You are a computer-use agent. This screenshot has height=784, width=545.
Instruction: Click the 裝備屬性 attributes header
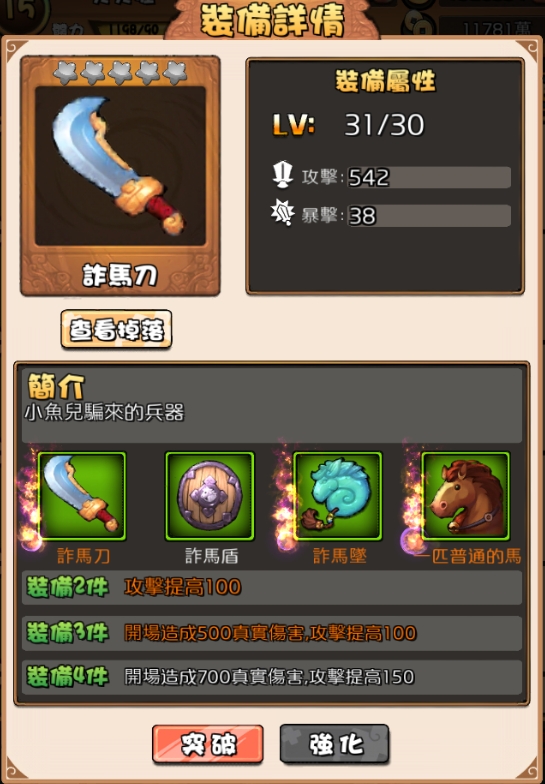pos(385,81)
